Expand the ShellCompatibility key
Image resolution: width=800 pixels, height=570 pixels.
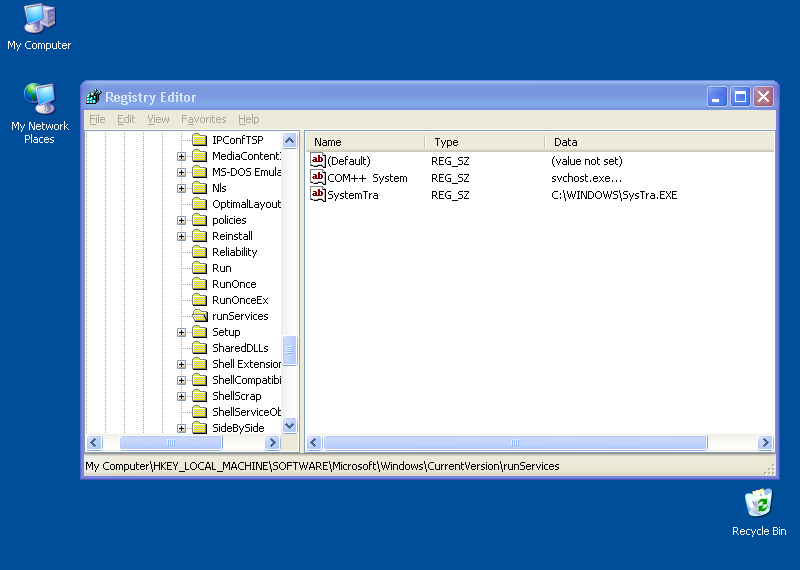coord(181,381)
